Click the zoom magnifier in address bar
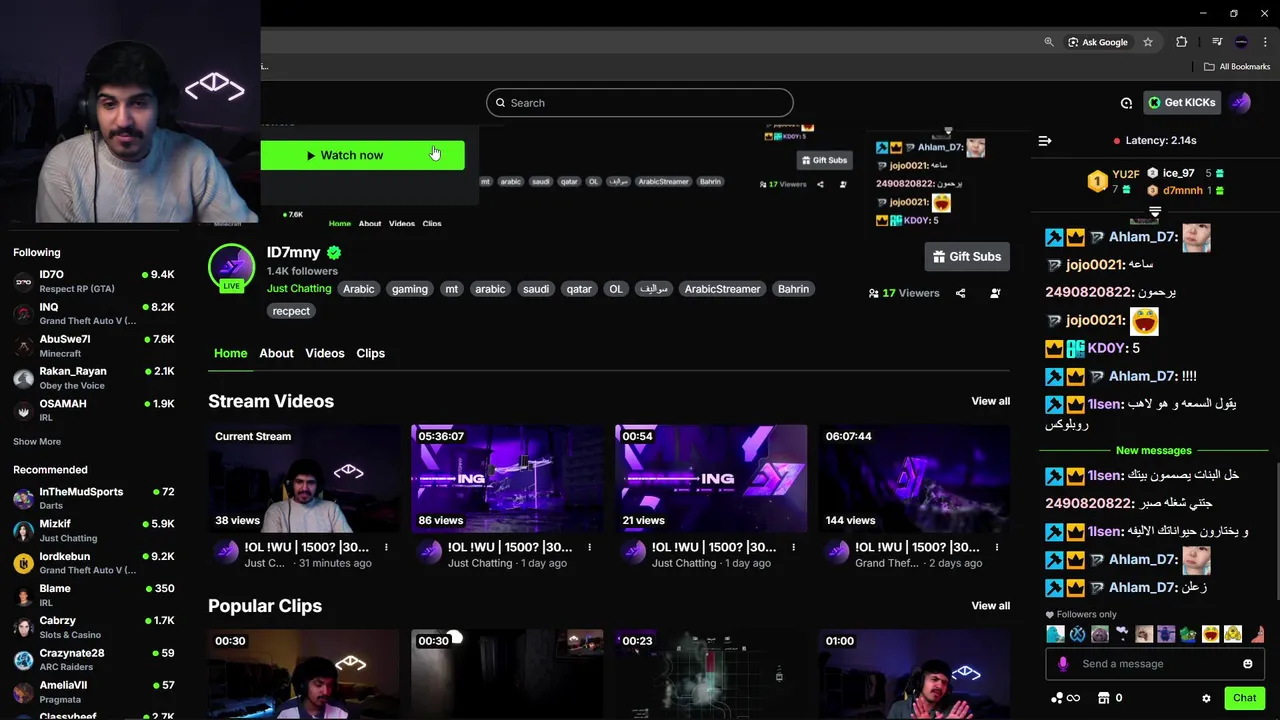1280x720 pixels. click(x=1049, y=42)
